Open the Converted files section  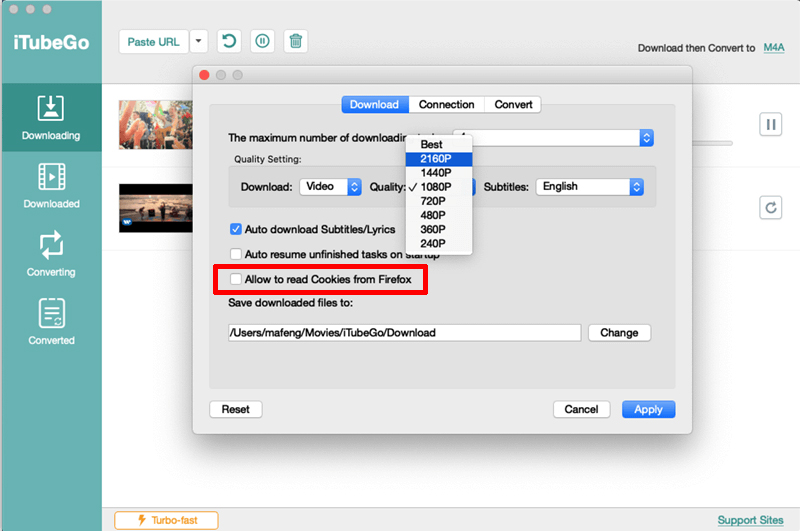(x=51, y=322)
